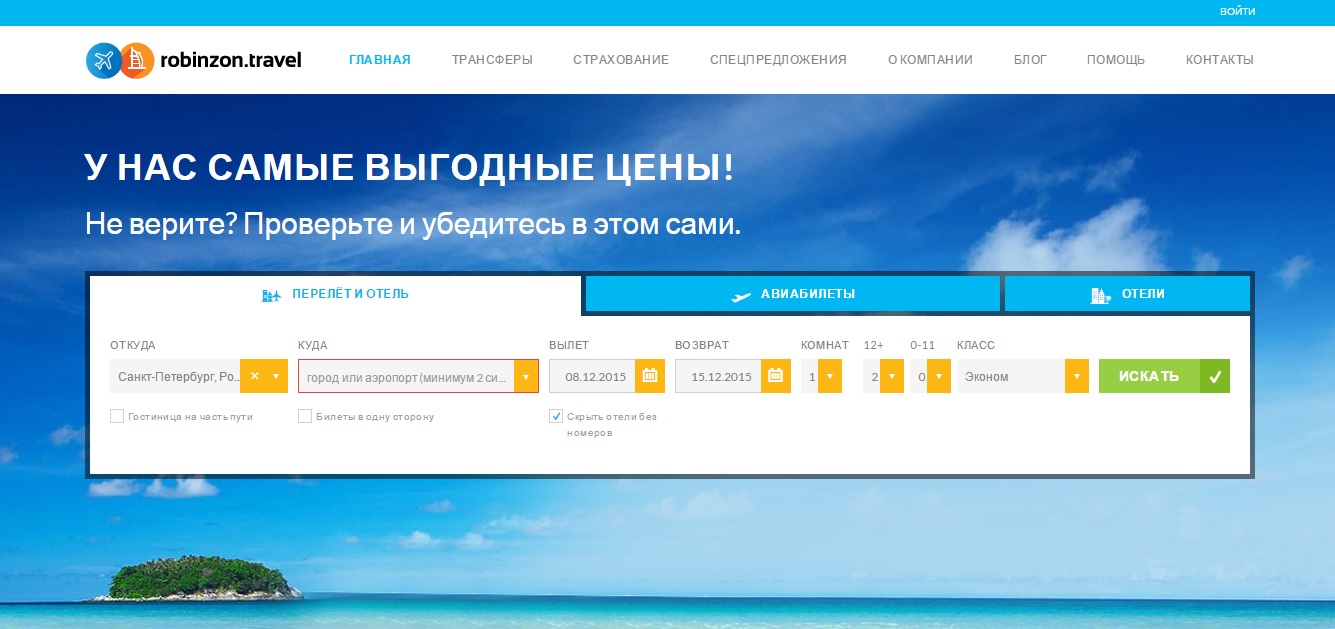Click the airplane icon on Авиабилеты tab
Viewport: 1335px width, 629px height.
(741, 295)
